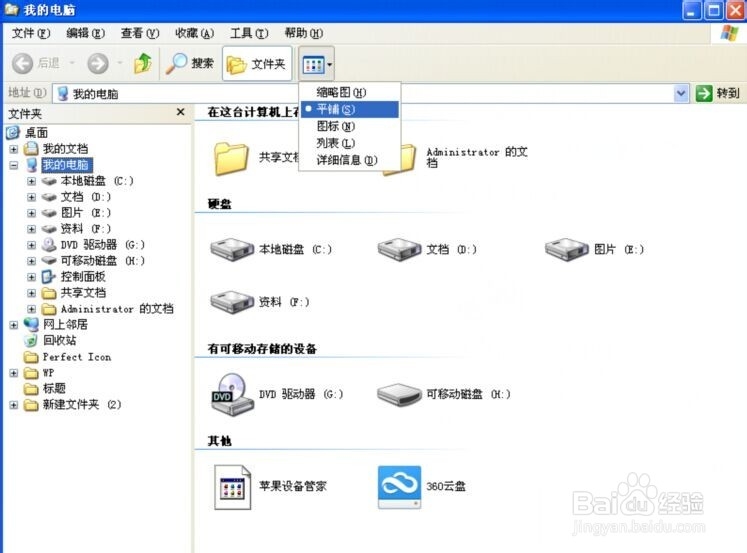Expand DVD 驱动器 (G:) tree node

pos(31,245)
